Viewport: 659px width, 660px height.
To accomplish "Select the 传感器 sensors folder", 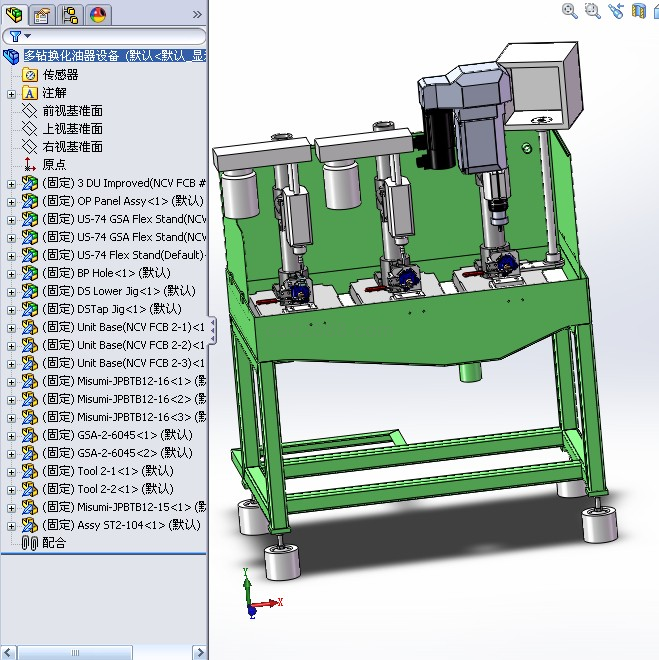I will point(60,75).
